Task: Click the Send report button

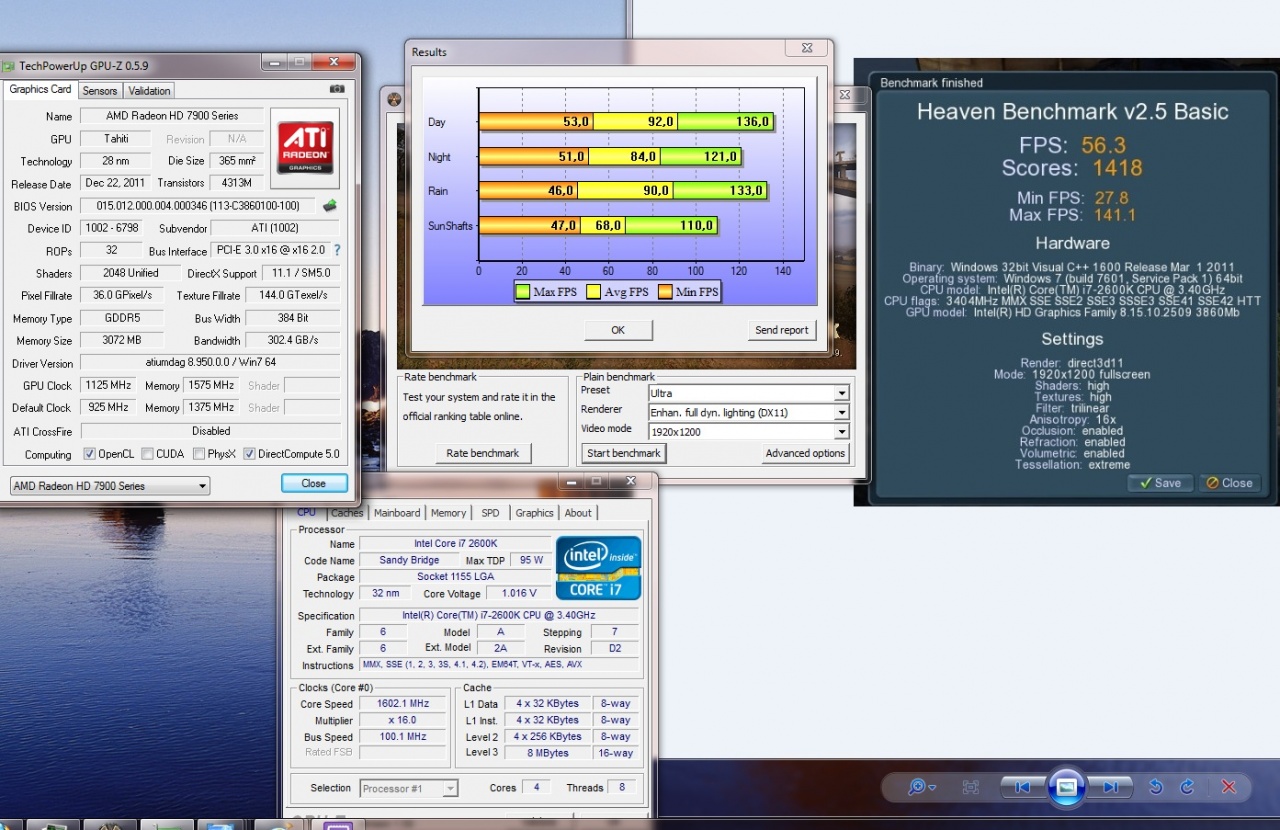Action: 782,330
